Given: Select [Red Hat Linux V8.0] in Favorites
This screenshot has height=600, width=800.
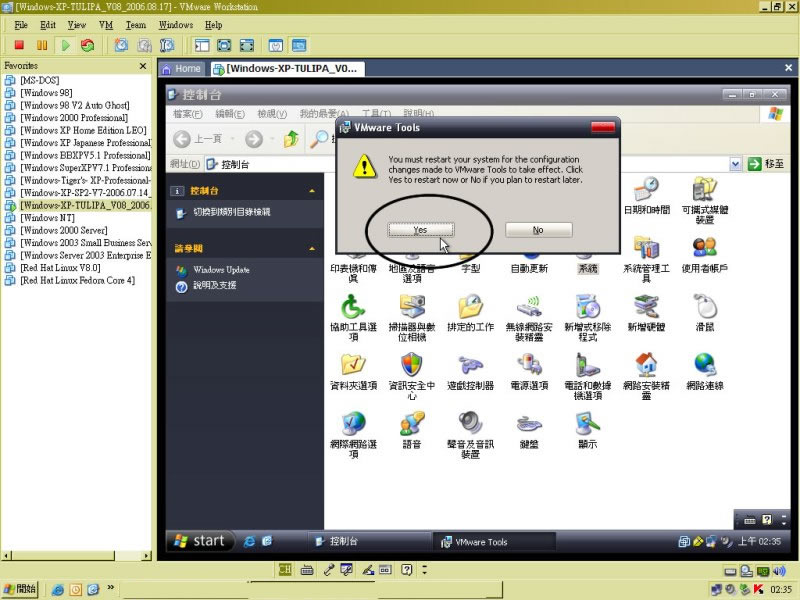Looking at the screenshot, I should click(60, 268).
